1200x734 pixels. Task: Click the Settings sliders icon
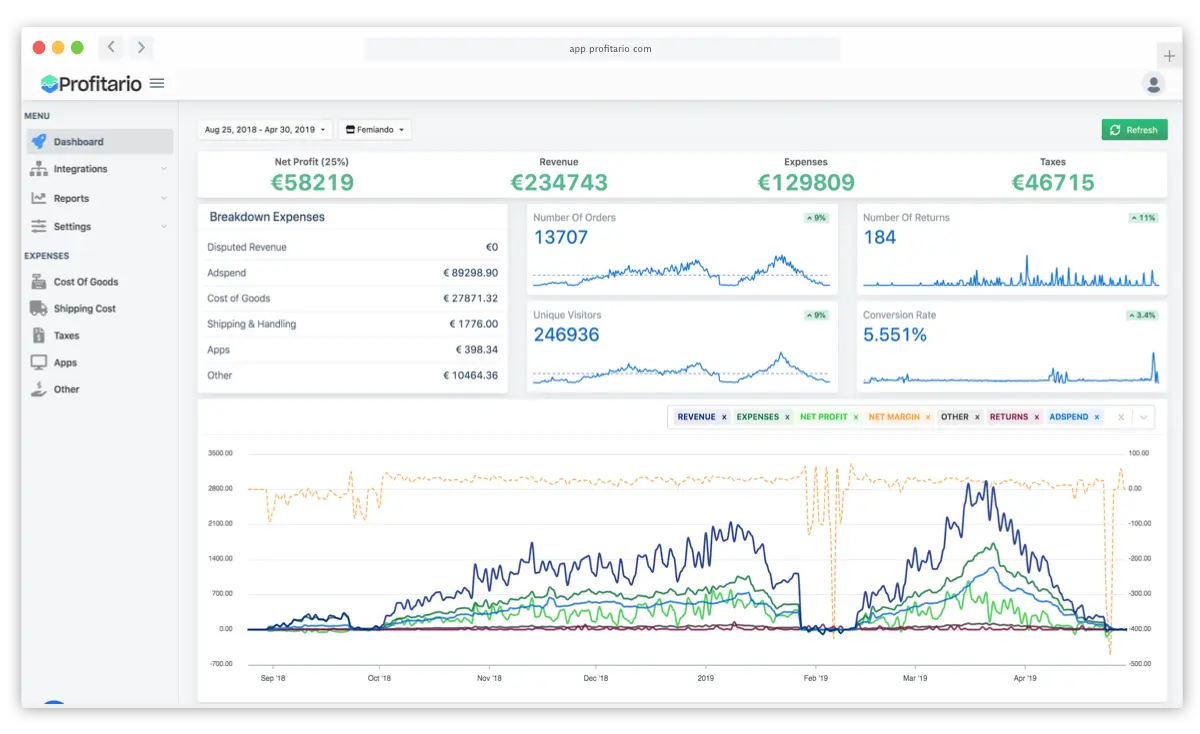(x=40, y=226)
